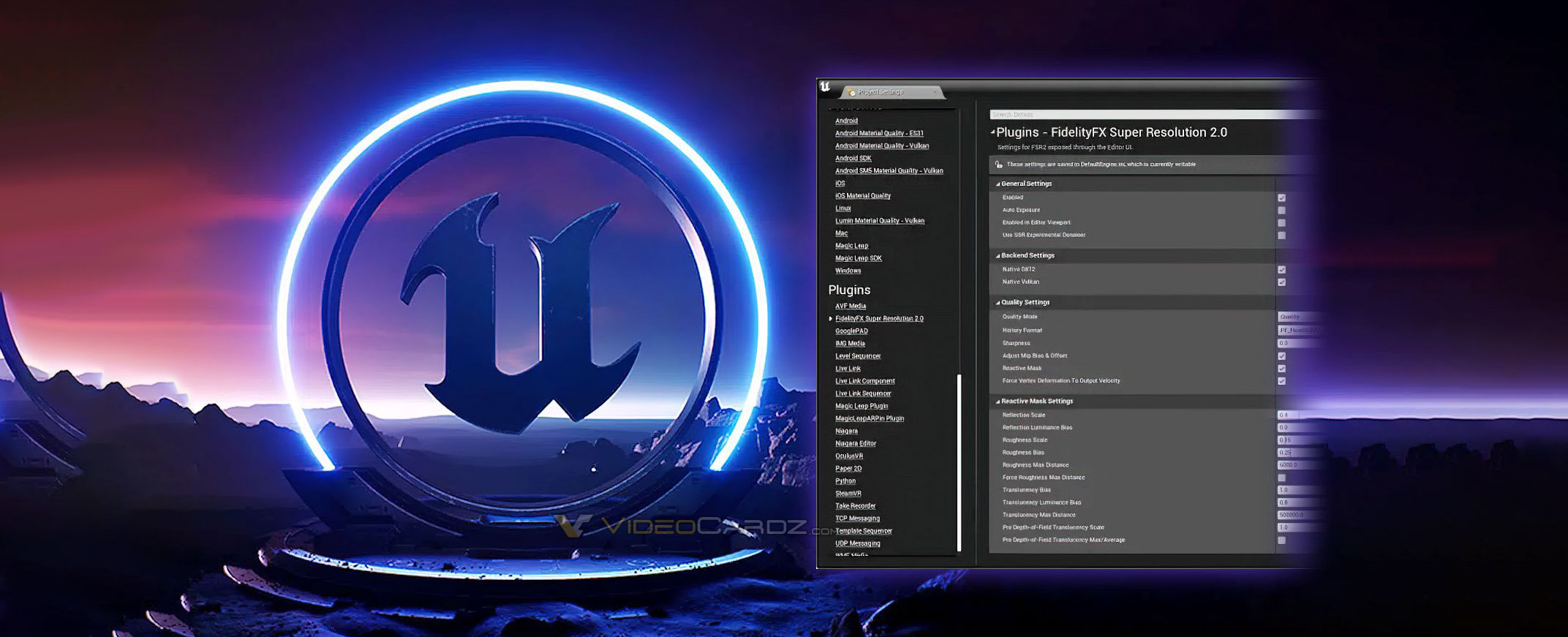The height and width of the screenshot is (637, 1568).
Task: Click the unlocked padlock icon beside DefaultEngine.ini notice
Action: (999, 165)
